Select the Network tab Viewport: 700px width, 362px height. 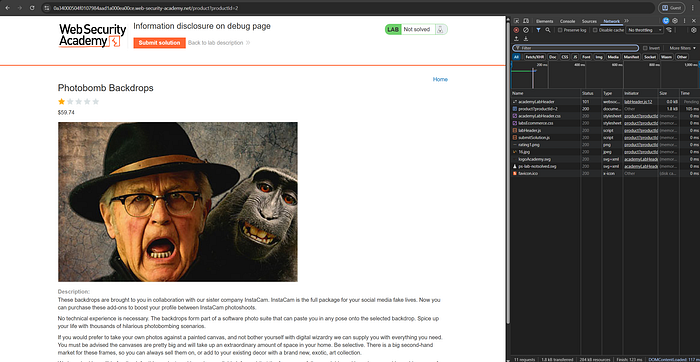click(x=611, y=21)
